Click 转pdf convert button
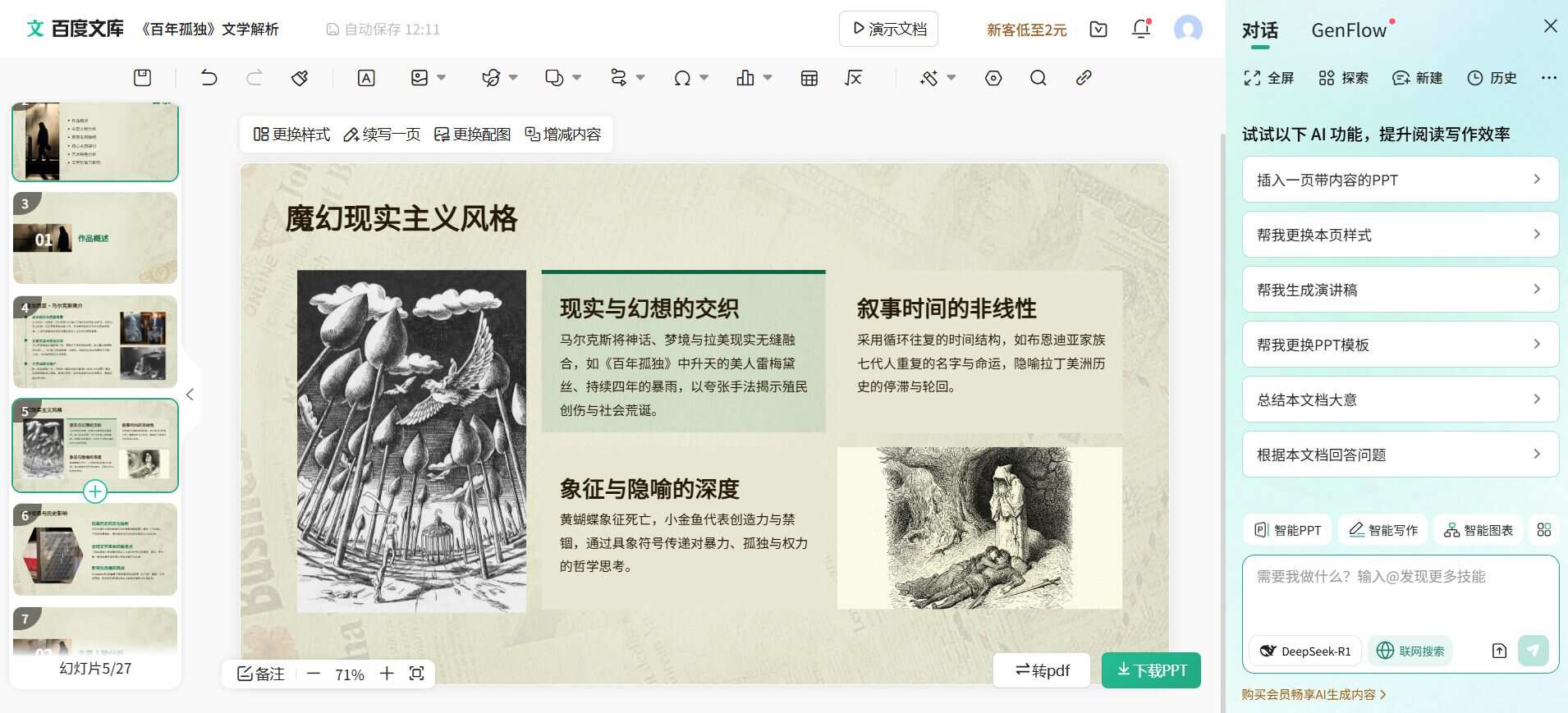The width and height of the screenshot is (1568, 713). tap(1042, 670)
